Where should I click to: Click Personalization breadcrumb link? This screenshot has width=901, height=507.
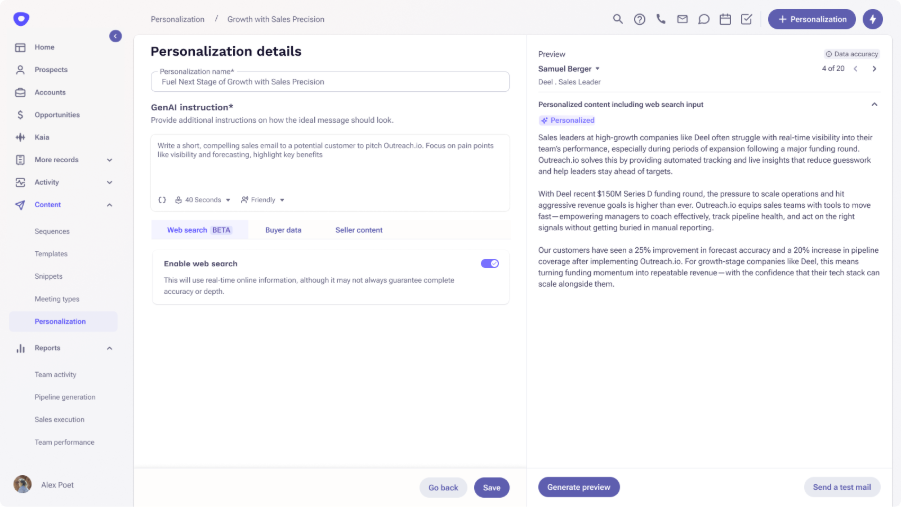177,19
